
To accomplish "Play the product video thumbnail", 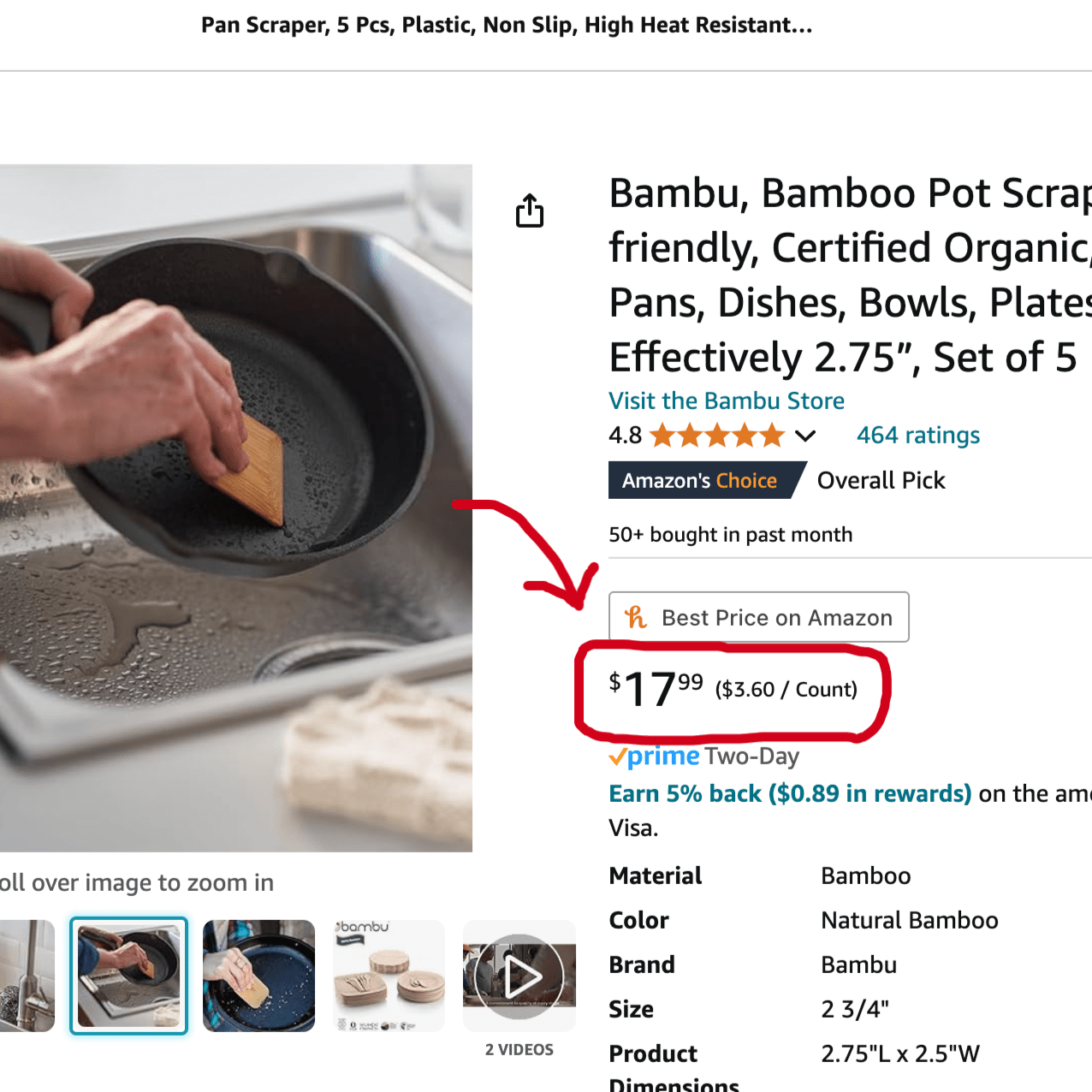I will pos(519,976).
